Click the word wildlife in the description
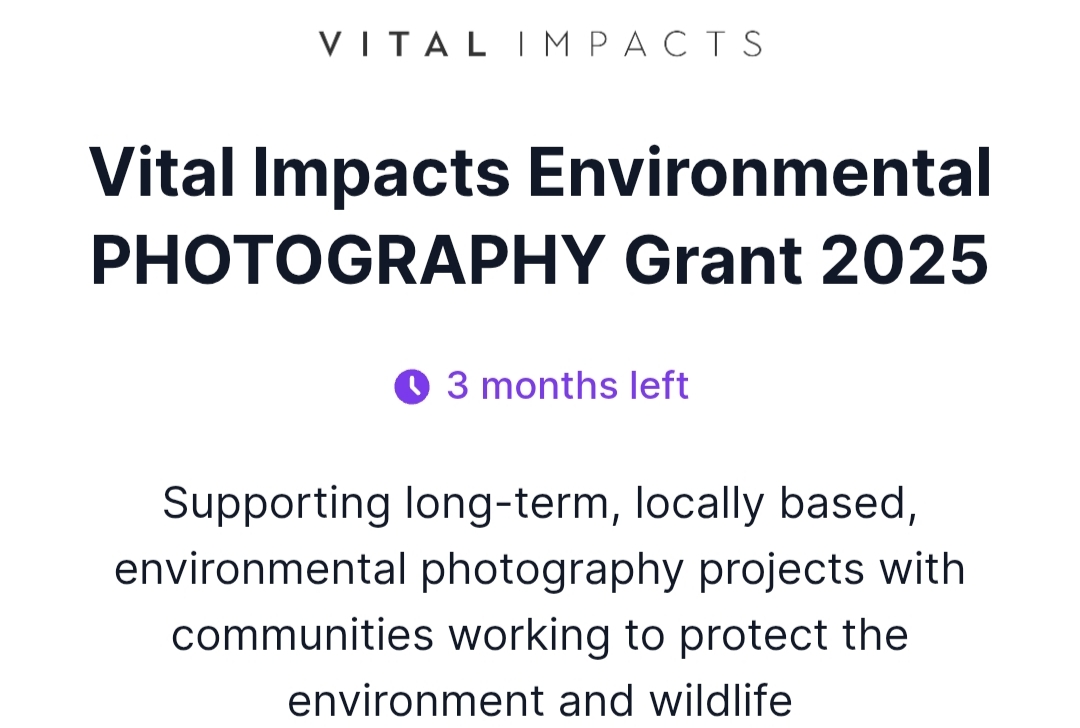1080x728 pixels. coord(720,700)
